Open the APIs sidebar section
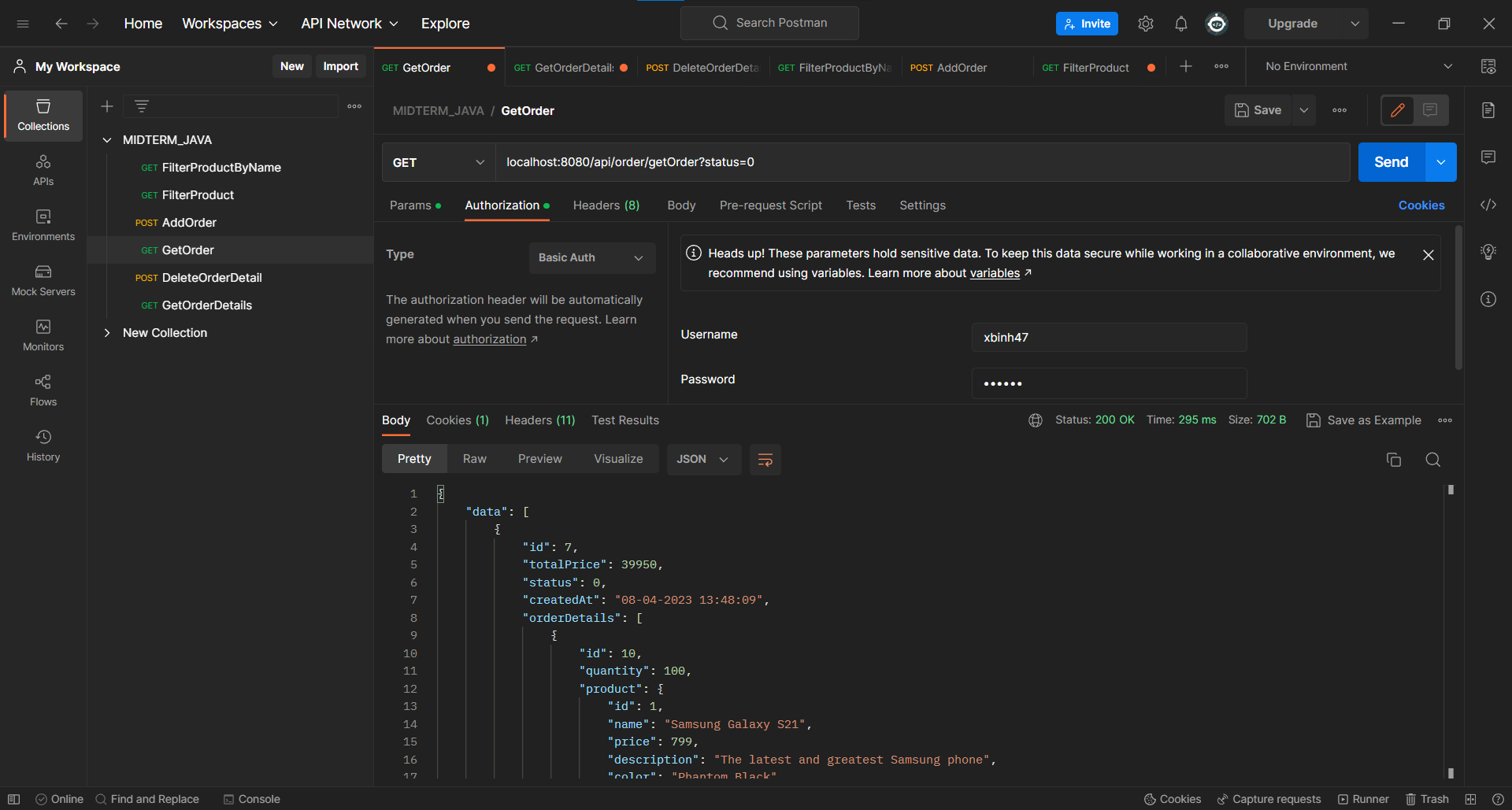Screen dimensions: 1512x810 (43, 171)
